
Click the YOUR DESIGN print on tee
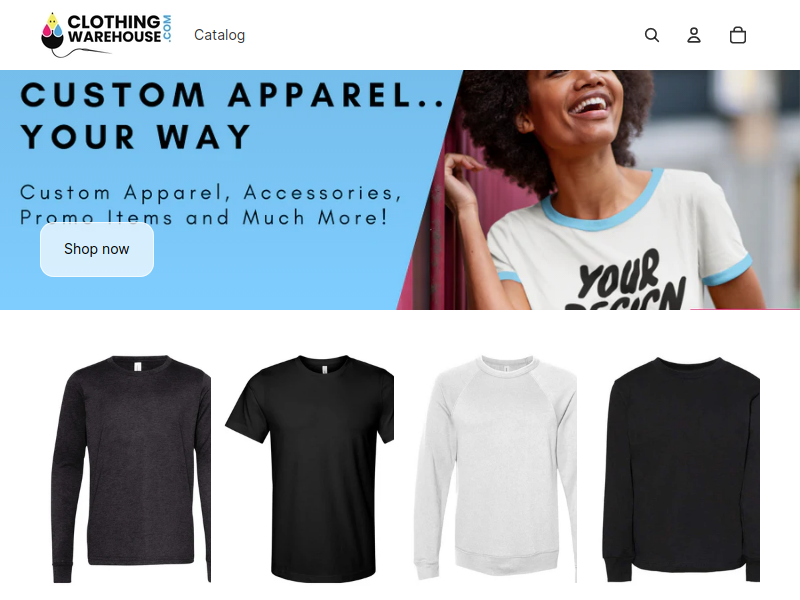pos(630,281)
